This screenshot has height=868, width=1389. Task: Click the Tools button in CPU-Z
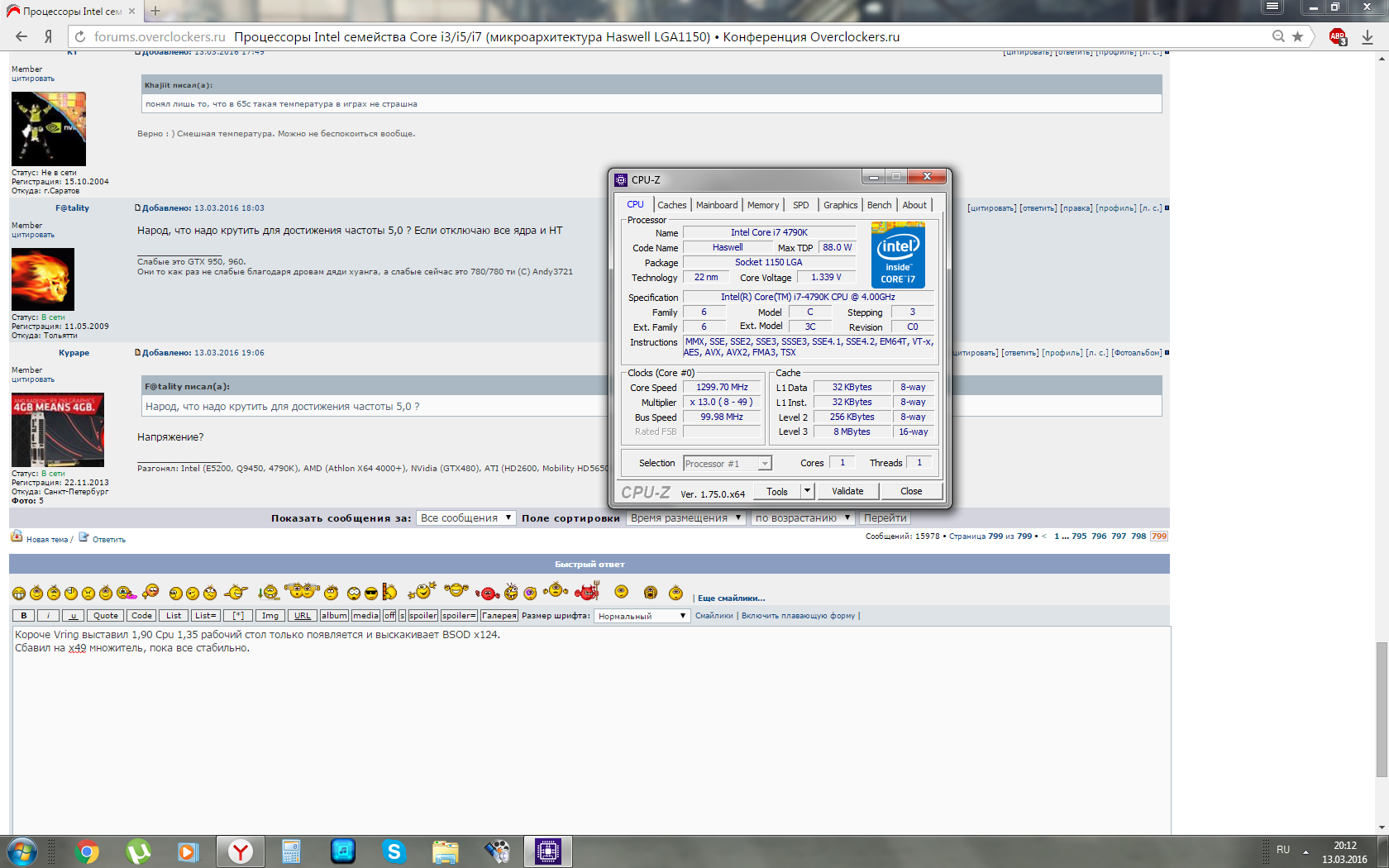pyautogui.click(x=777, y=491)
